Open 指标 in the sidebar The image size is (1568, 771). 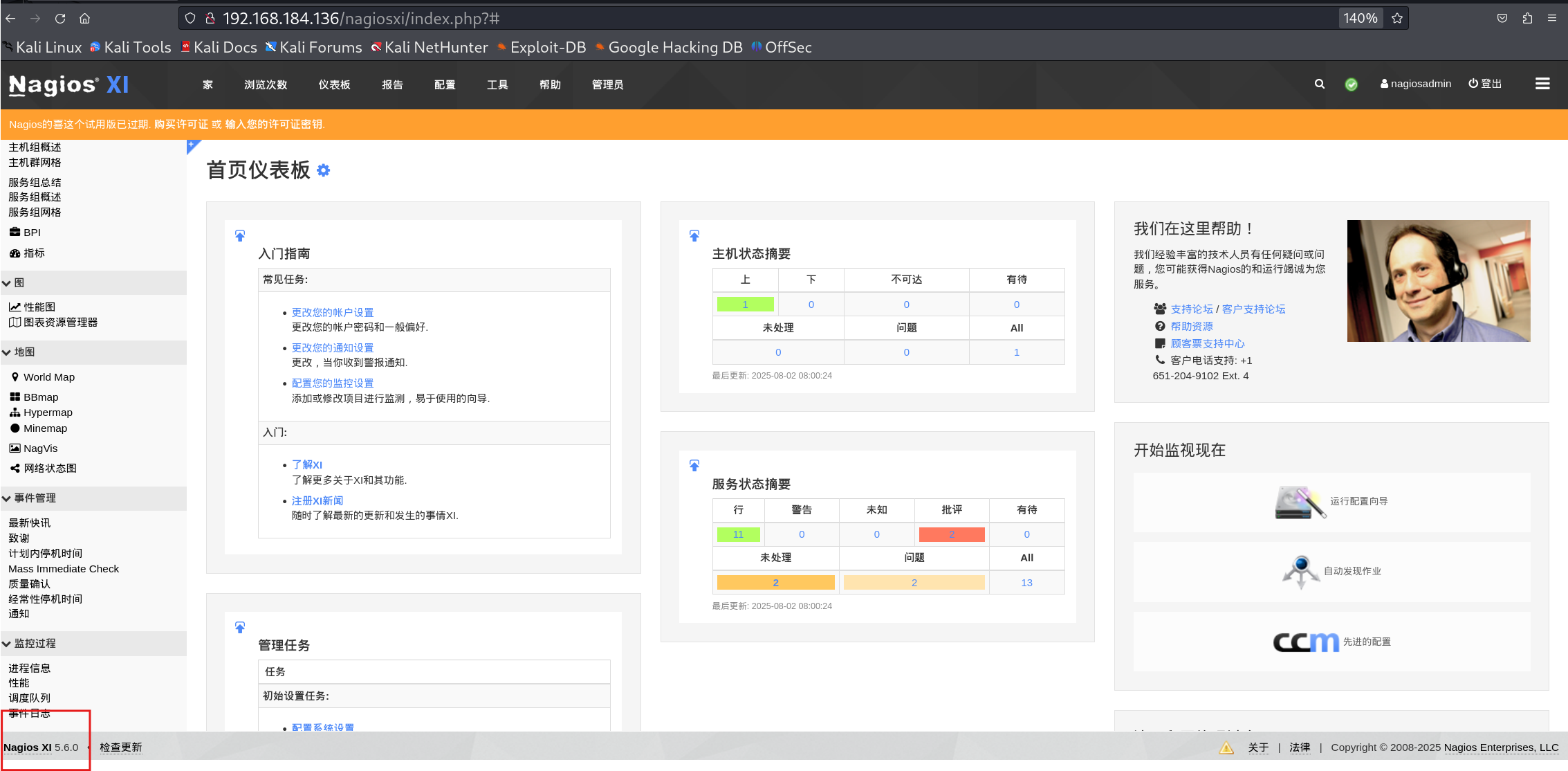pos(26,253)
